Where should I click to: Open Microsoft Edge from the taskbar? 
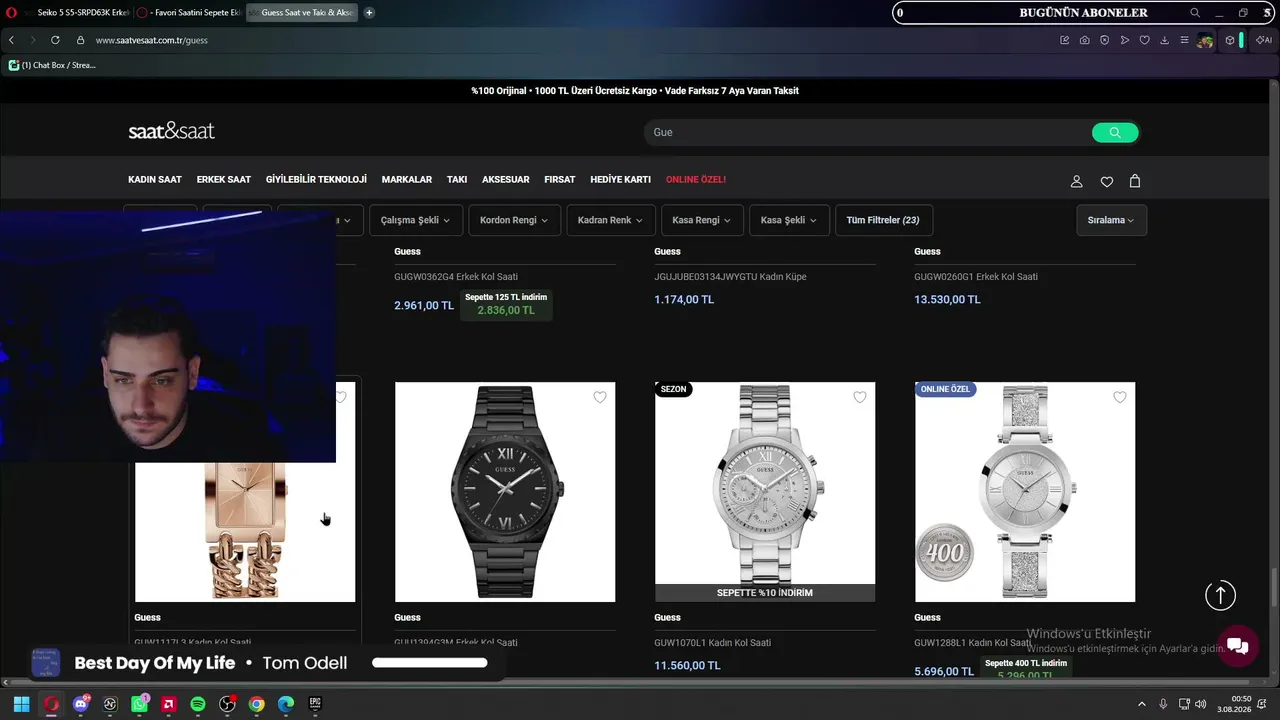[x=286, y=704]
